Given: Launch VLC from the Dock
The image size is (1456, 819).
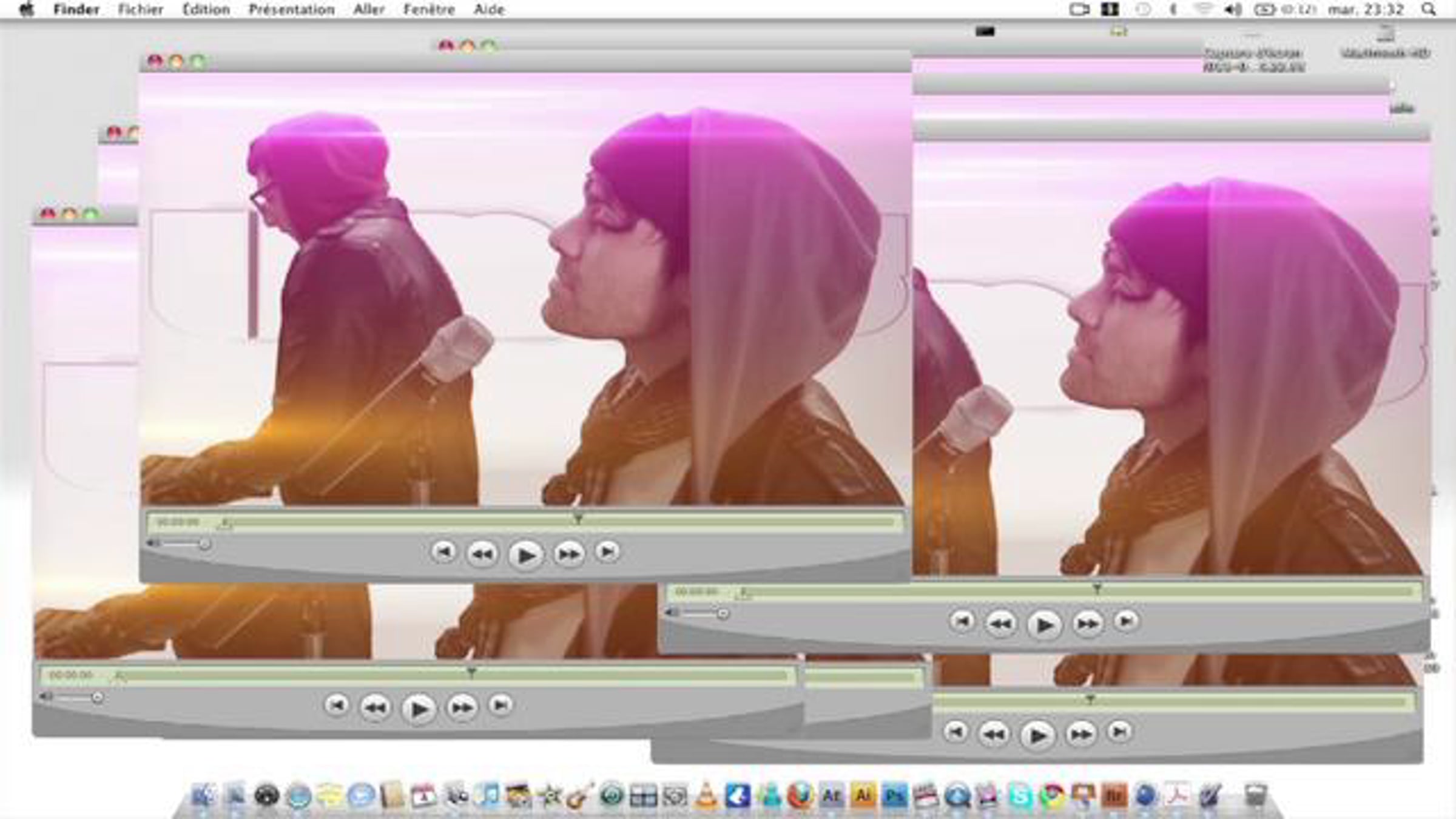Looking at the screenshot, I should (705, 795).
